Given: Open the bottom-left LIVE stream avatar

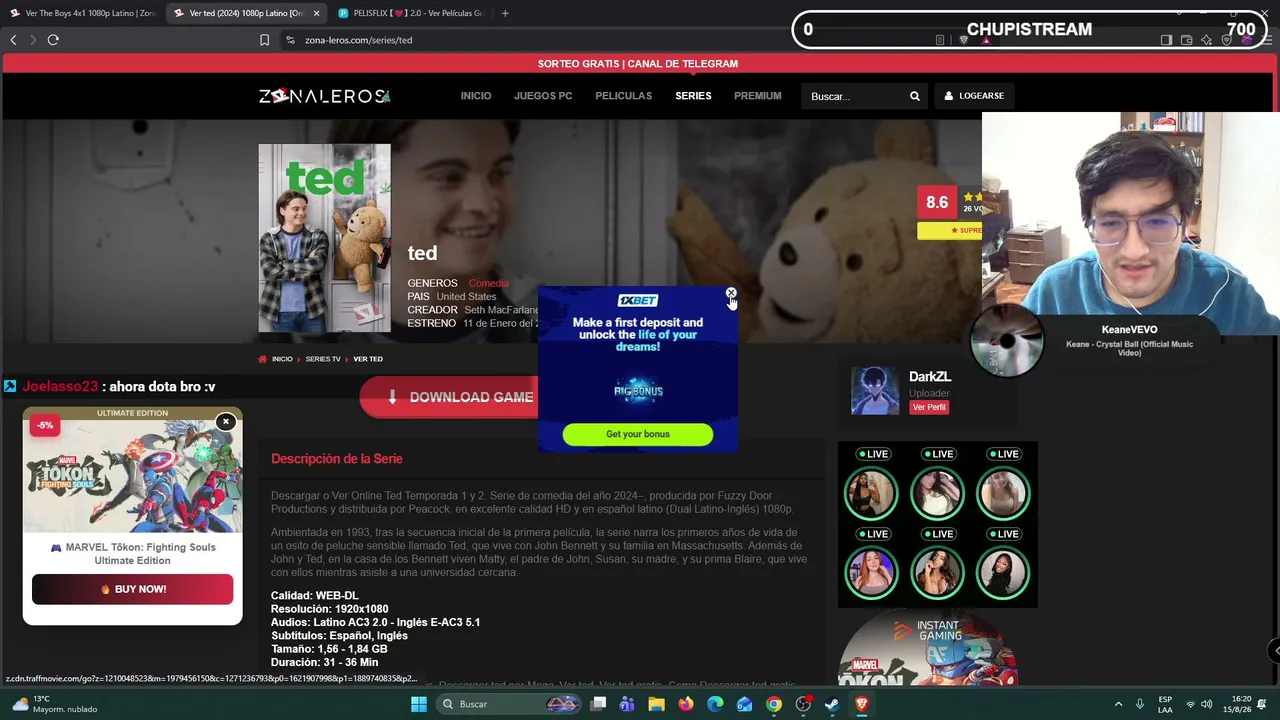Looking at the screenshot, I should pyautogui.click(x=871, y=572).
